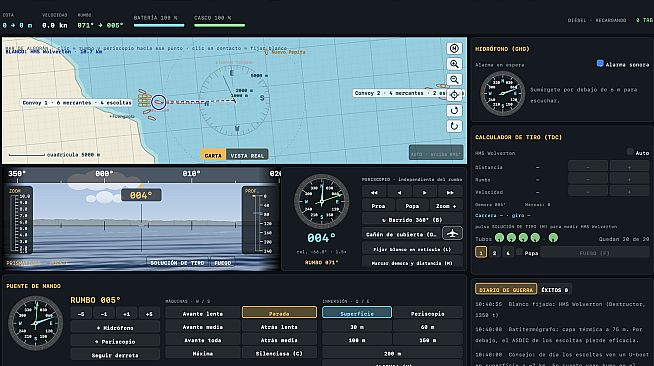654x366 pixels.
Task: Select salvo size 4
Action: 508,253
